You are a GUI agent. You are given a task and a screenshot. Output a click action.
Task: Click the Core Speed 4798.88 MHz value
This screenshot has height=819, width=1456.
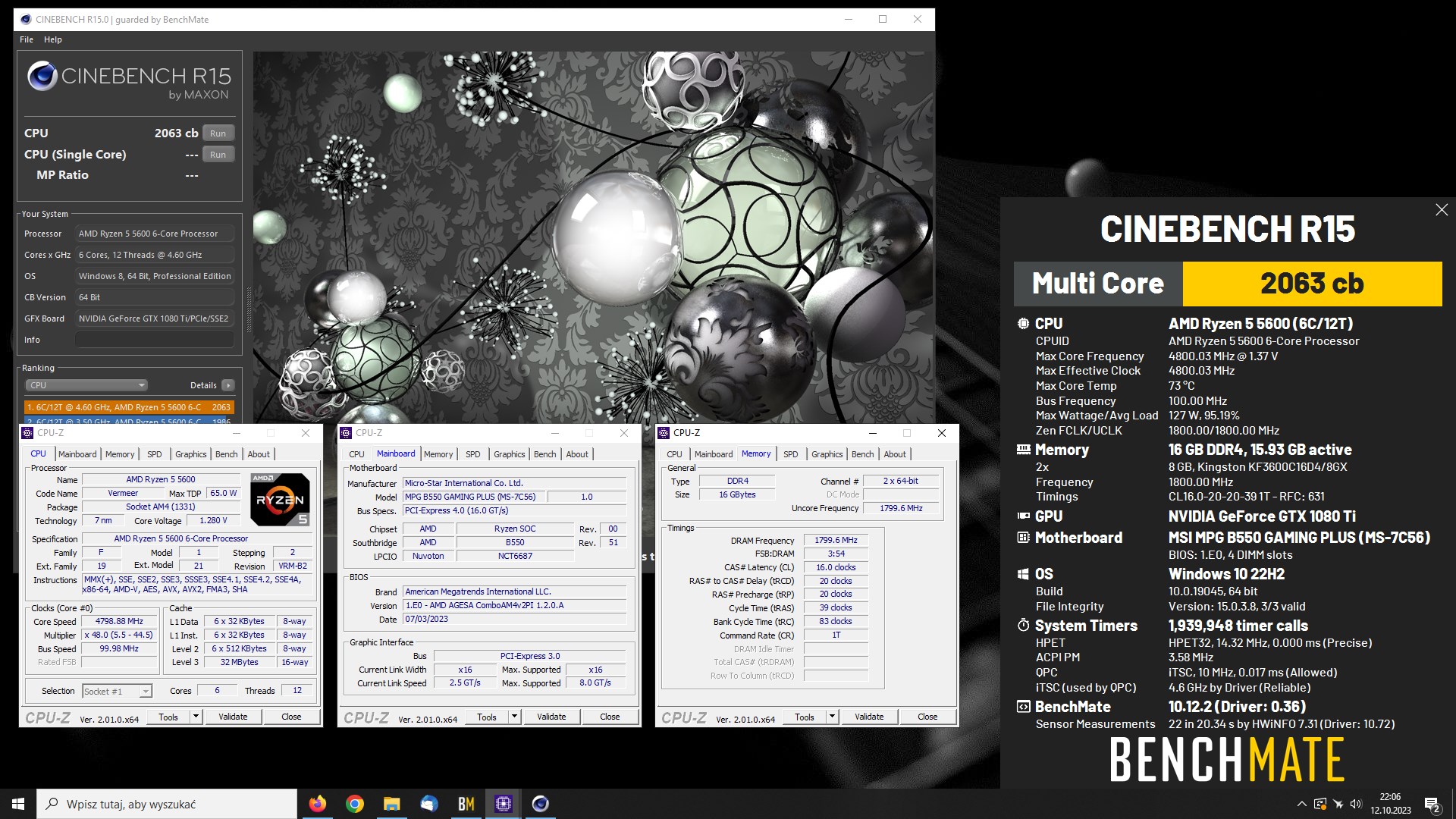(119, 621)
